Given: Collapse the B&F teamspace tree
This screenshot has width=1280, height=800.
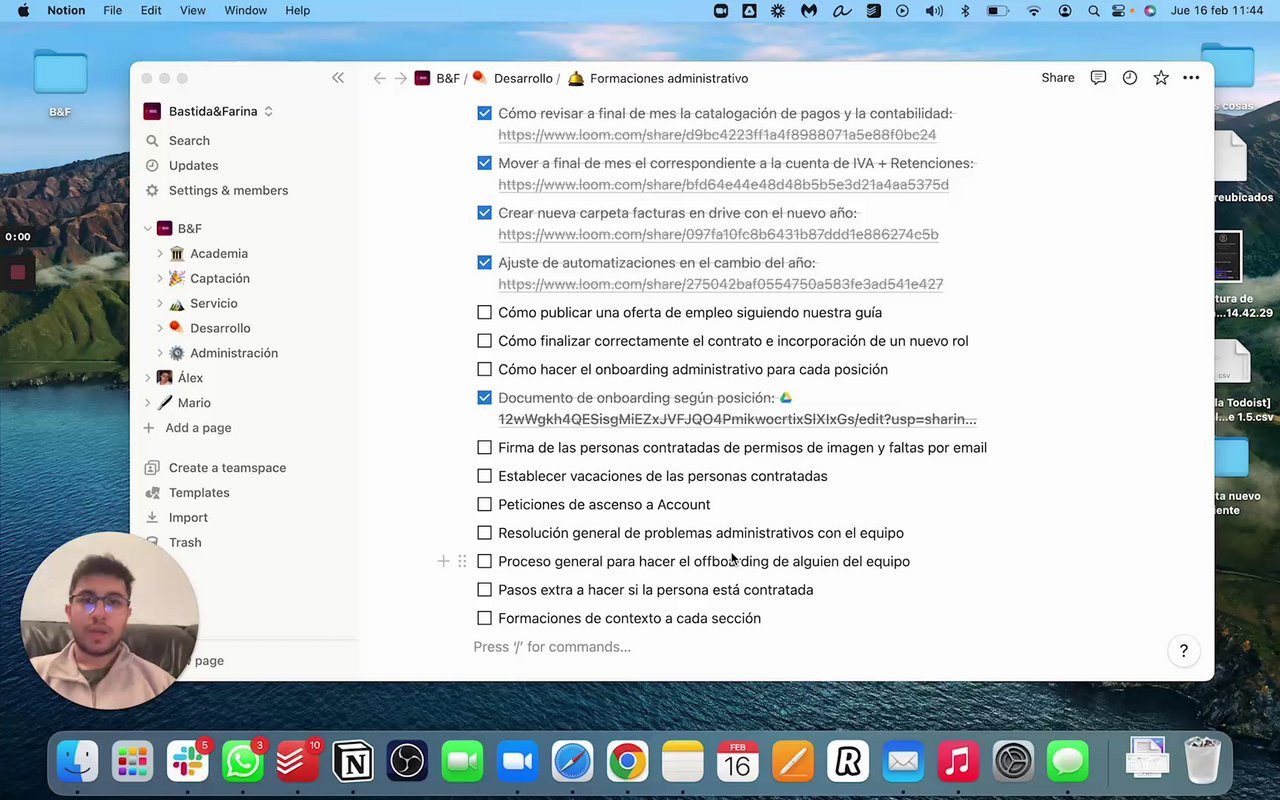Looking at the screenshot, I should 148,229.
